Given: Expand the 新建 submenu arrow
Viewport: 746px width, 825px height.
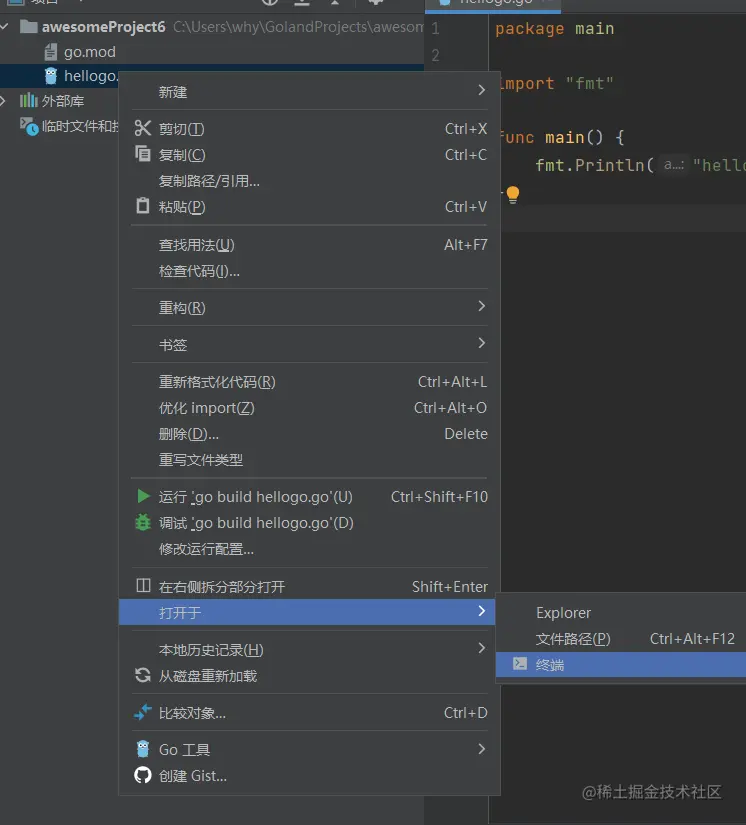Looking at the screenshot, I should [x=481, y=90].
